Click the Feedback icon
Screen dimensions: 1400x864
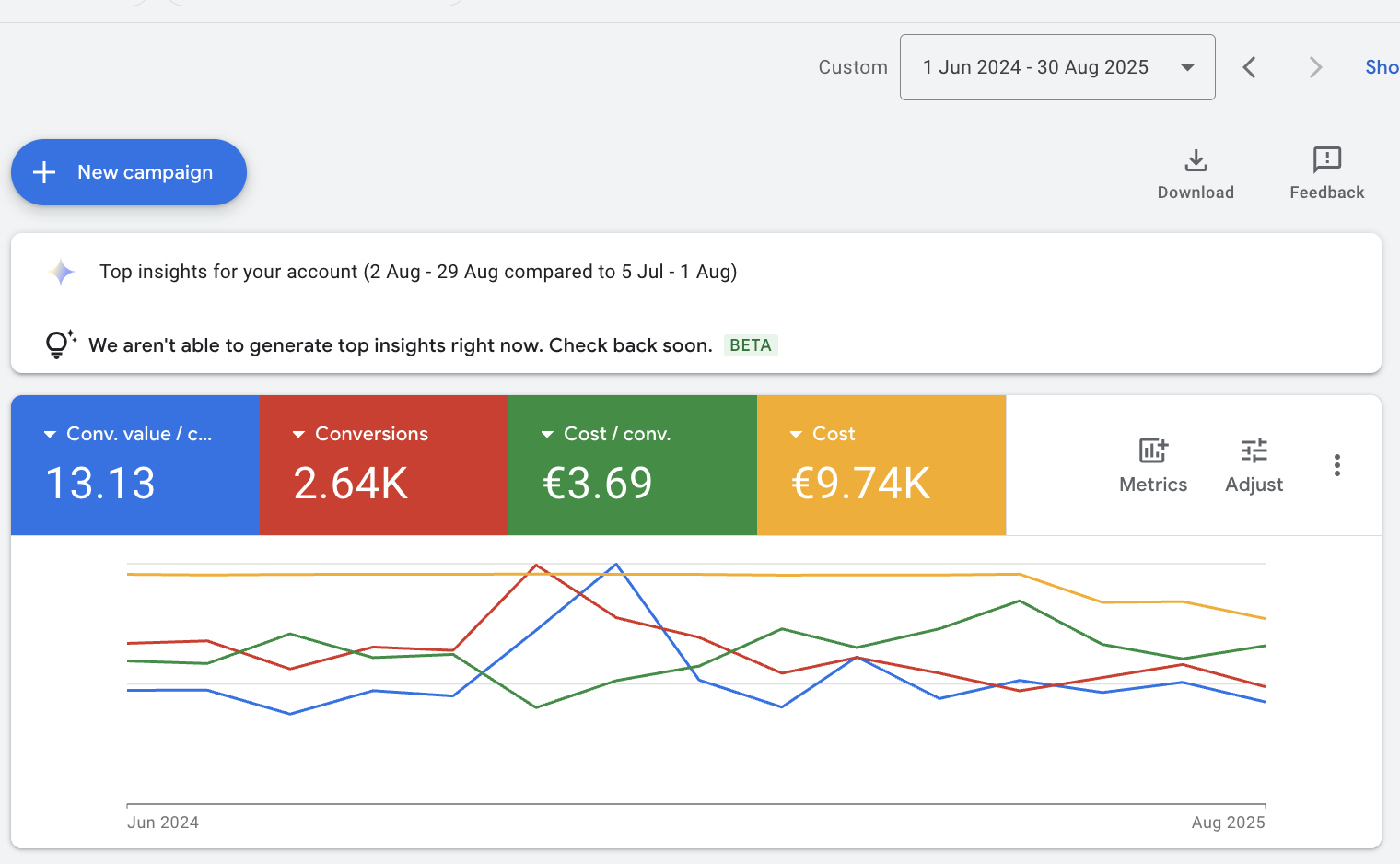[x=1327, y=160]
